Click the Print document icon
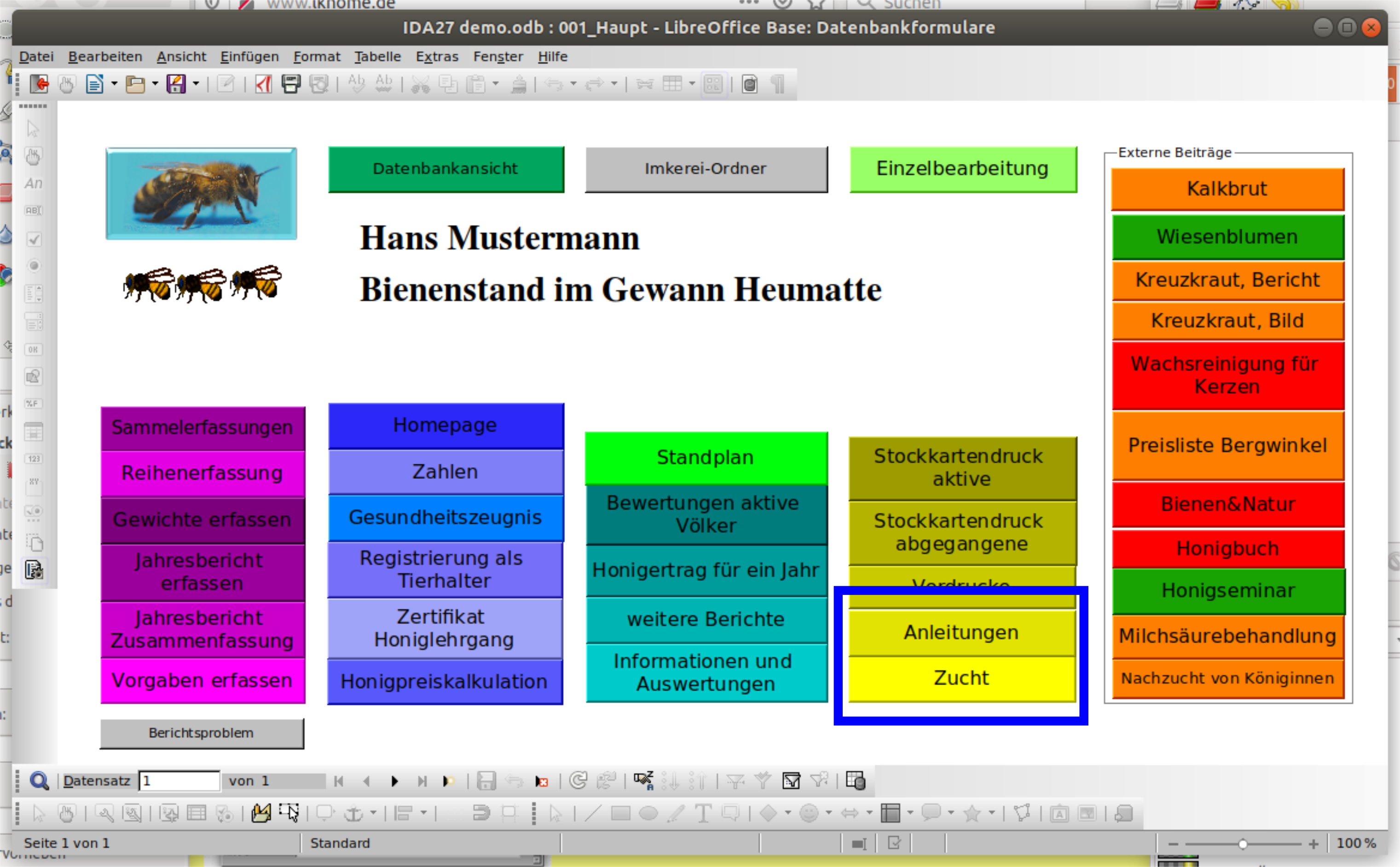The image size is (1400, 867). pyautogui.click(x=290, y=84)
